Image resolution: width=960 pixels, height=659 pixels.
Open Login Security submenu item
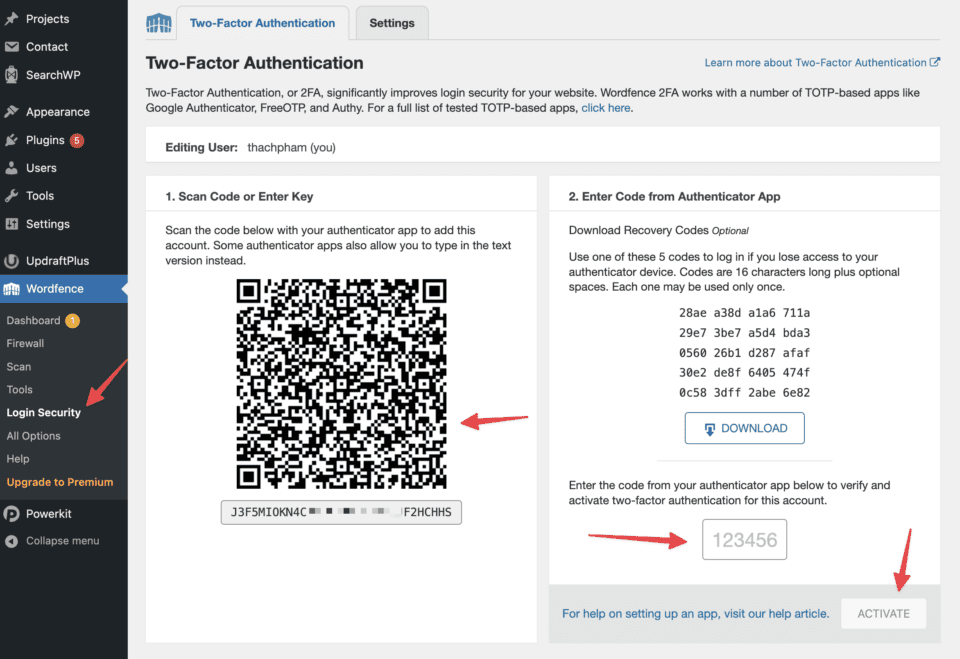tap(44, 413)
